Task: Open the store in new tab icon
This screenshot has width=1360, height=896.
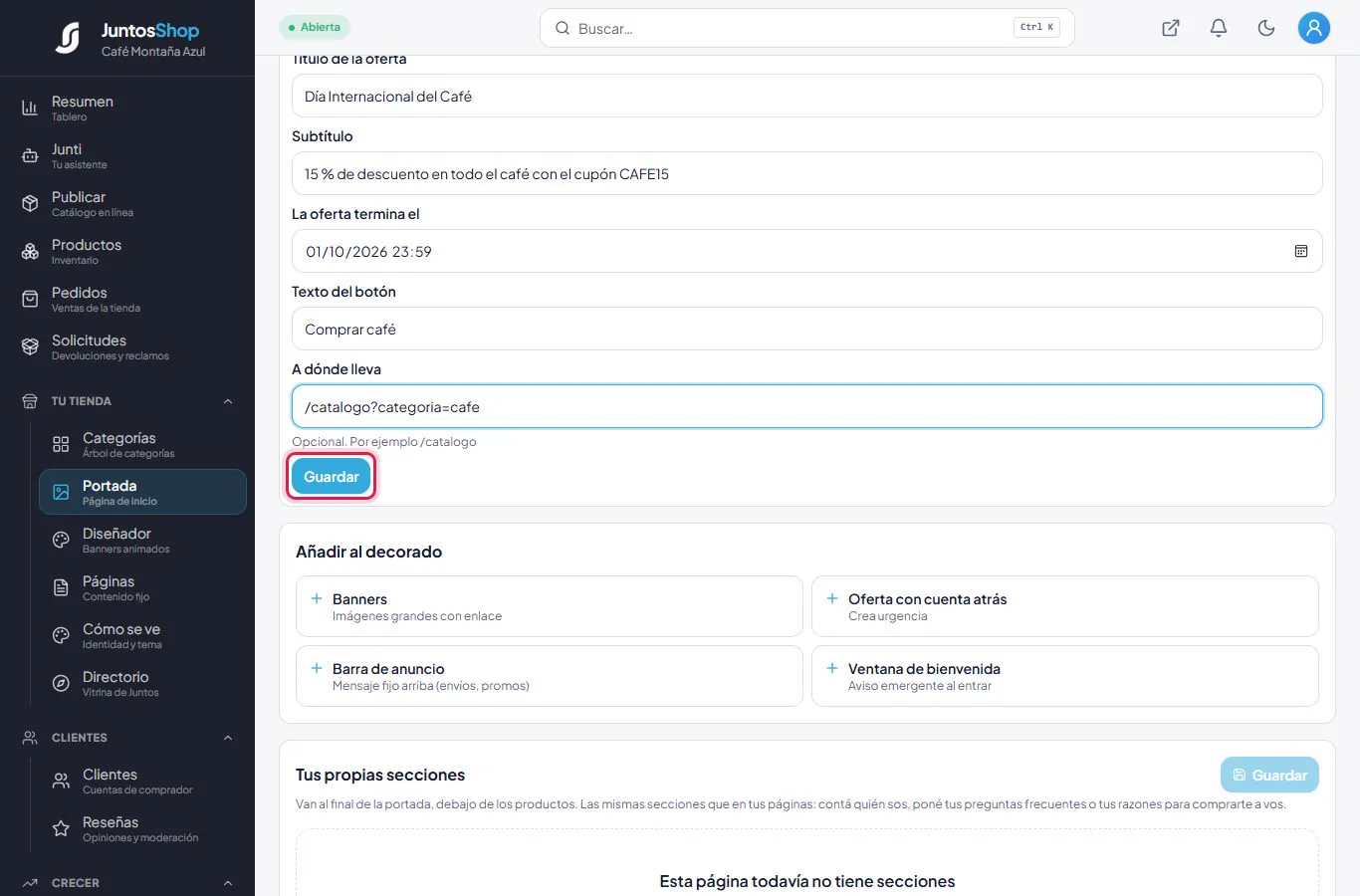Action: 1171,28
